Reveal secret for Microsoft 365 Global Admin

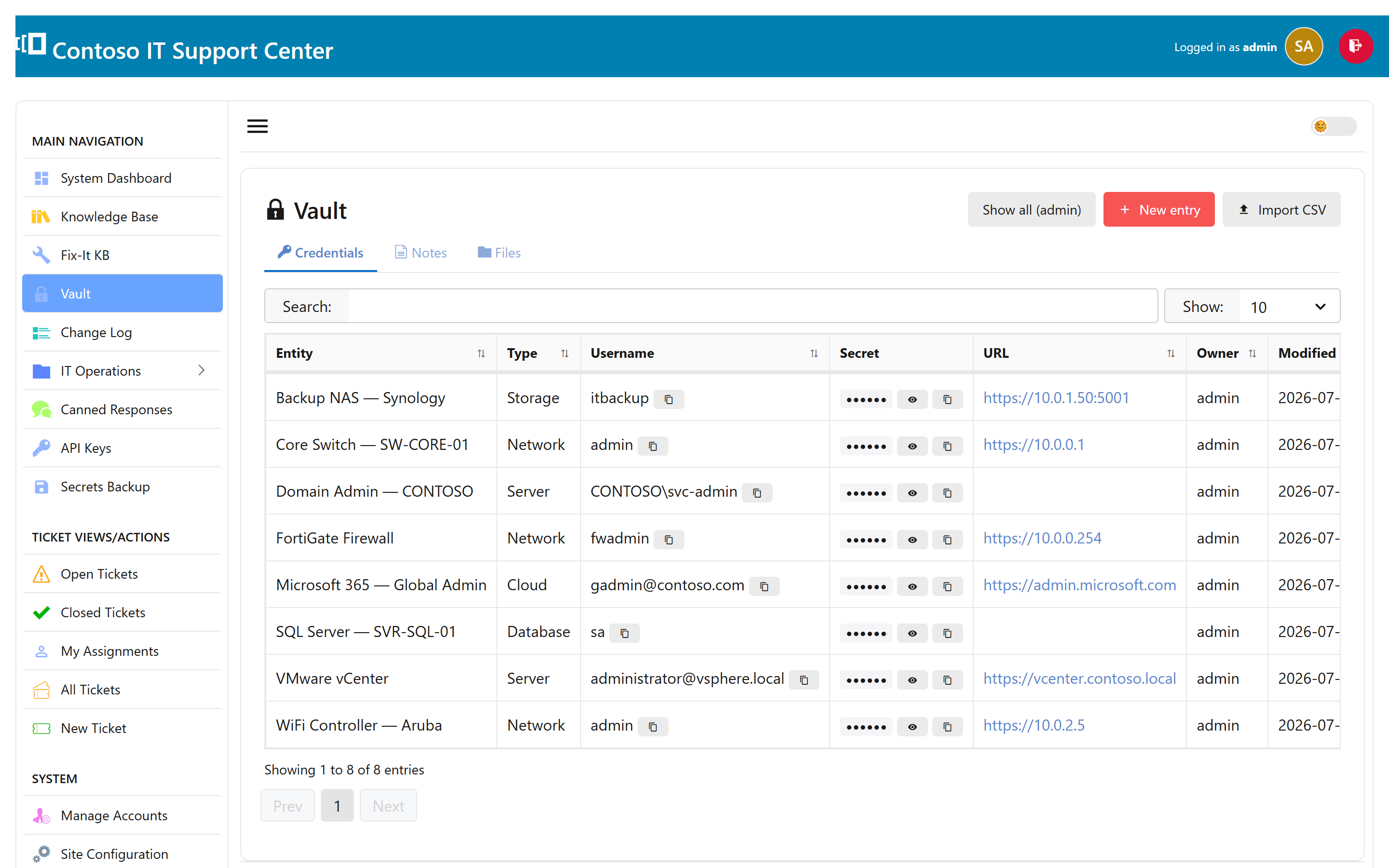[912, 586]
